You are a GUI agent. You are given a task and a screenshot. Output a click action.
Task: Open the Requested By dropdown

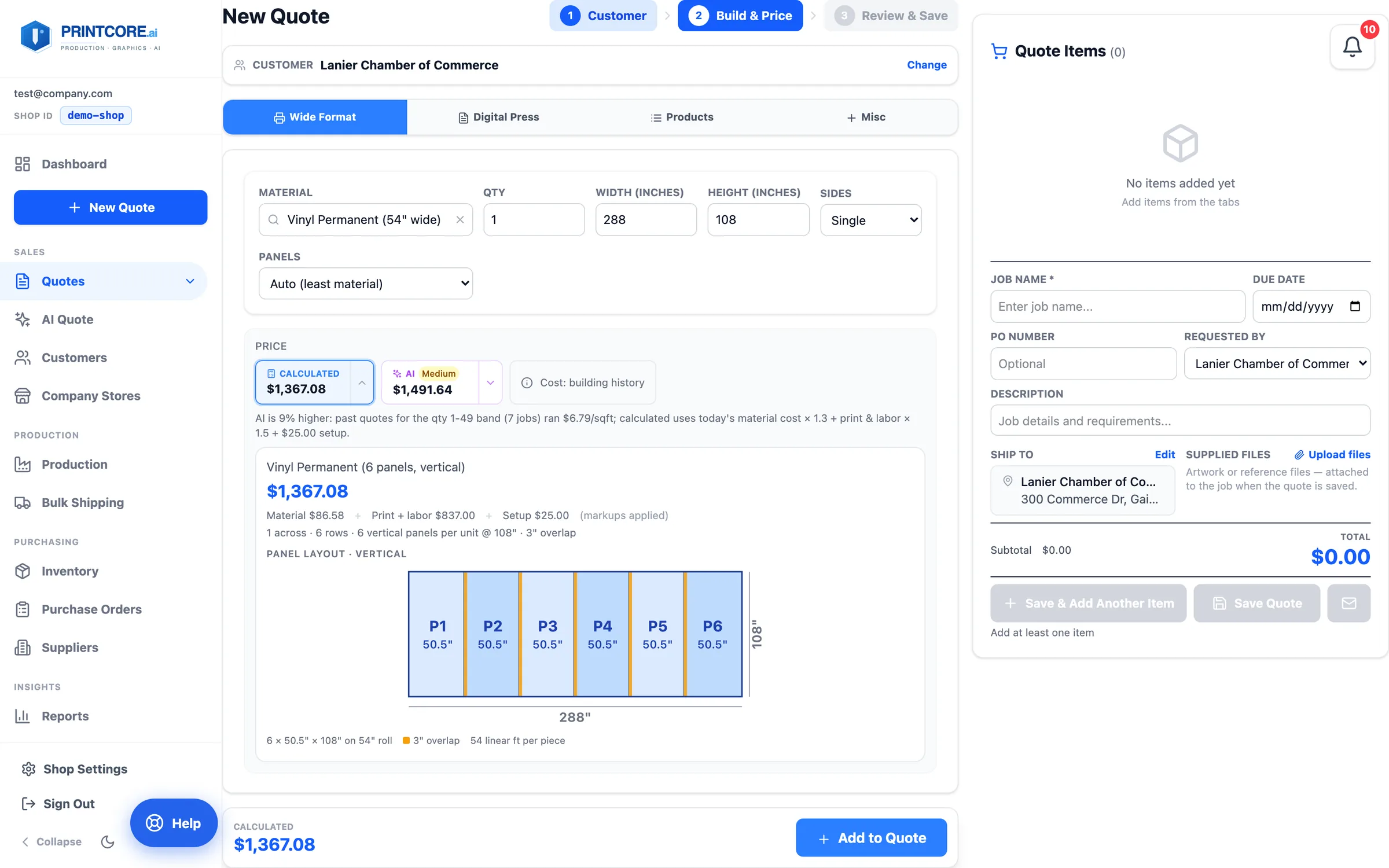[x=1277, y=363]
